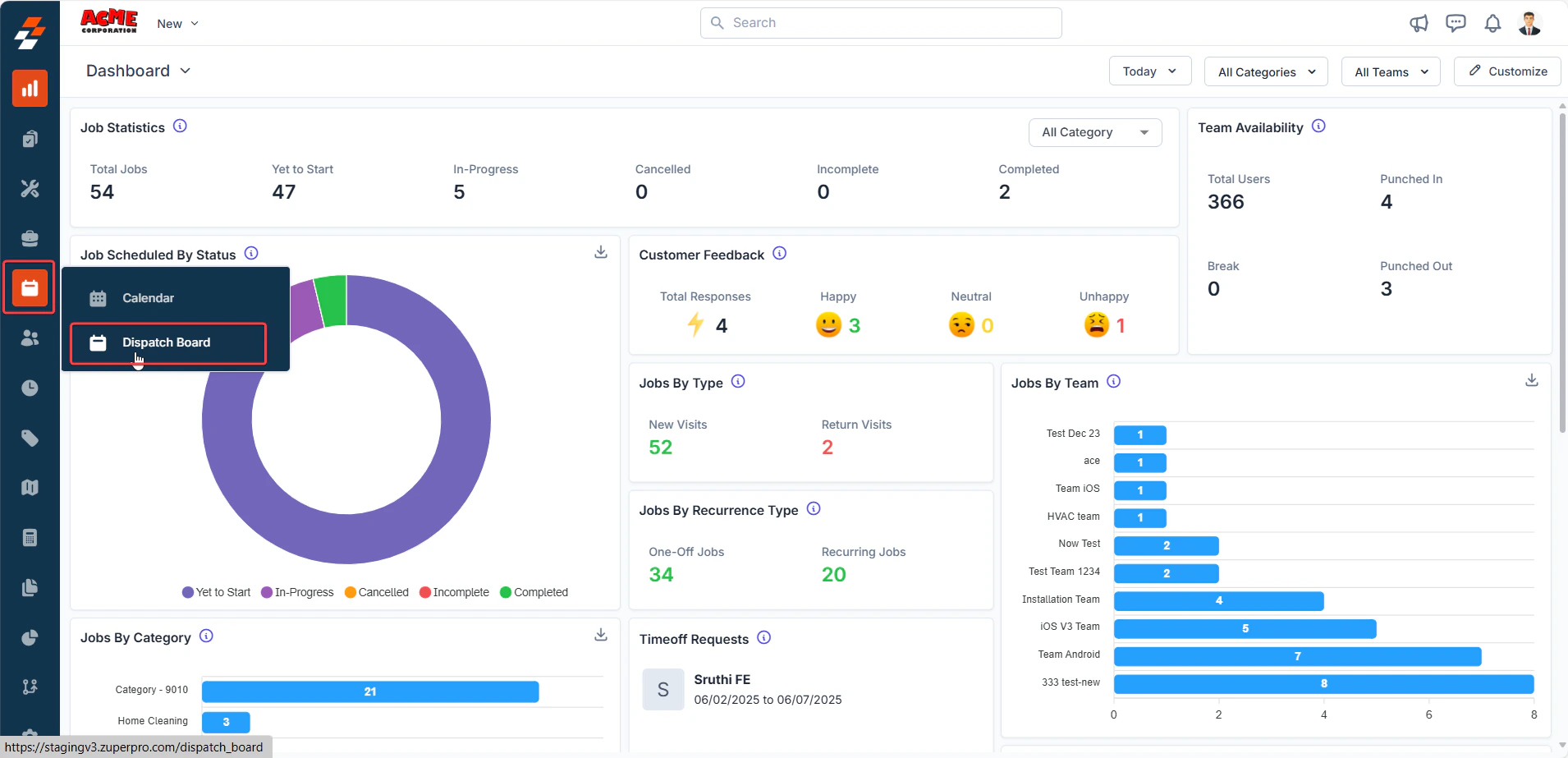Toggle the Yet to Start legend item
This screenshot has height=758, width=1568.
(x=216, y=592)
